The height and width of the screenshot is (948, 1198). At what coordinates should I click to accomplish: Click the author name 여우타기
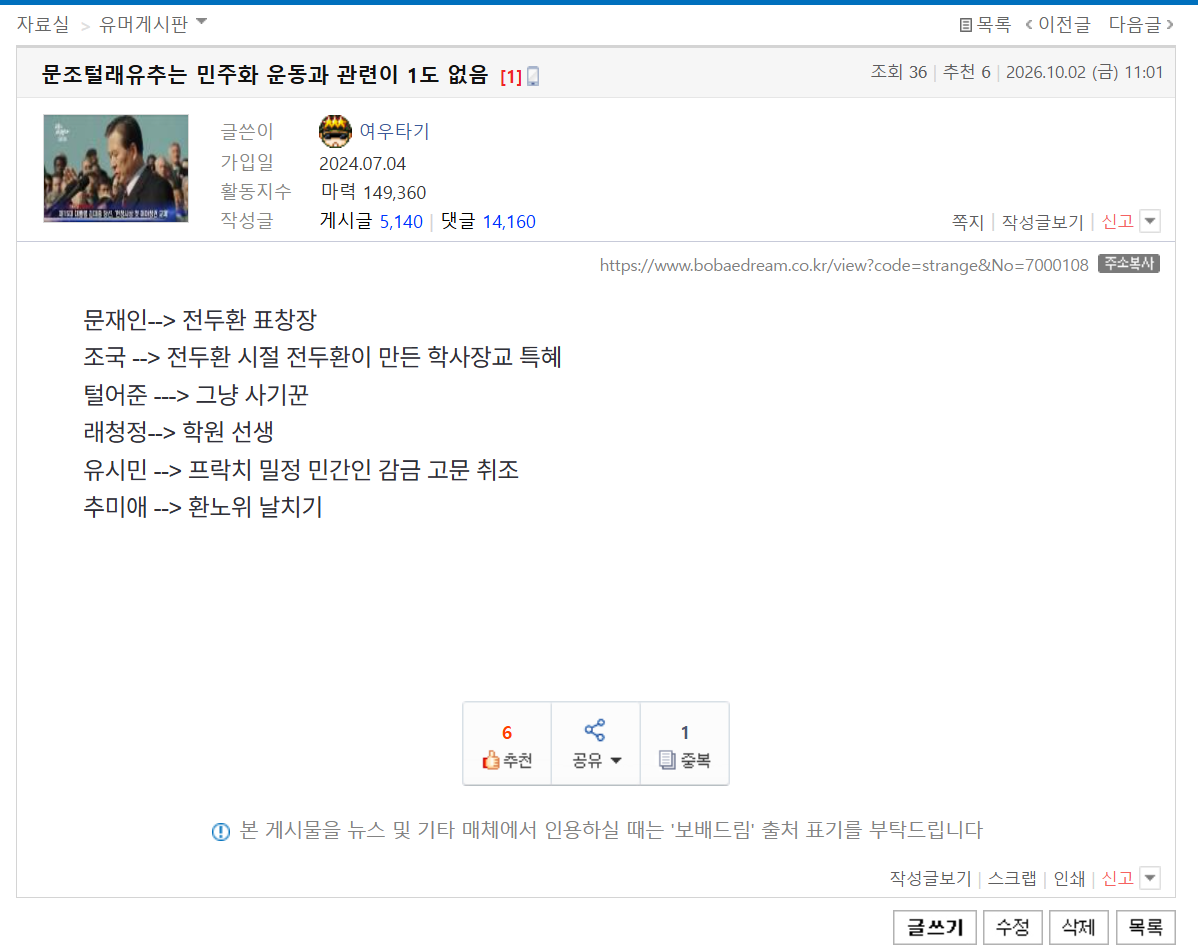pyautogui.click(x=394, y=131)
